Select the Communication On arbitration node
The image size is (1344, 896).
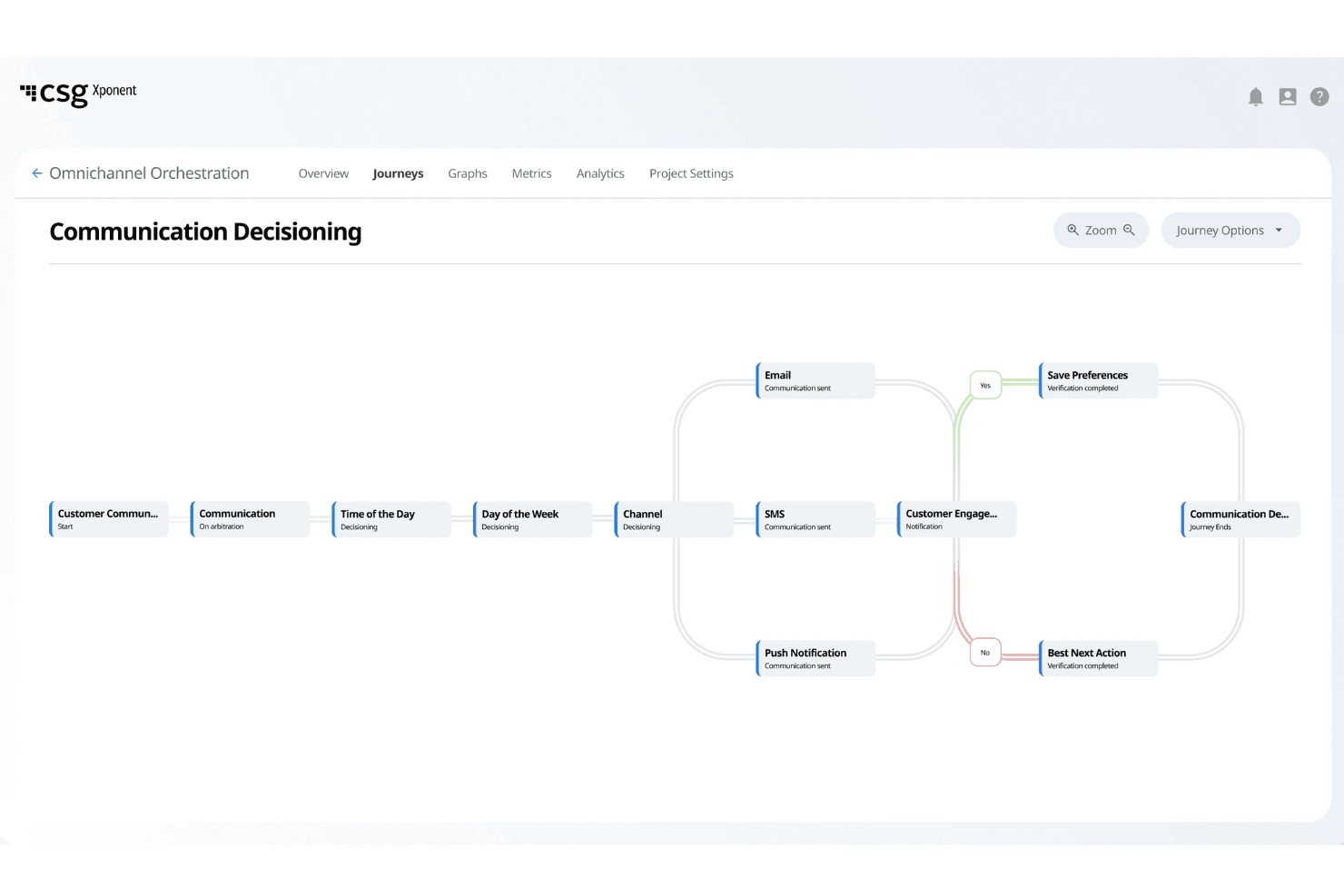(250, 519)
